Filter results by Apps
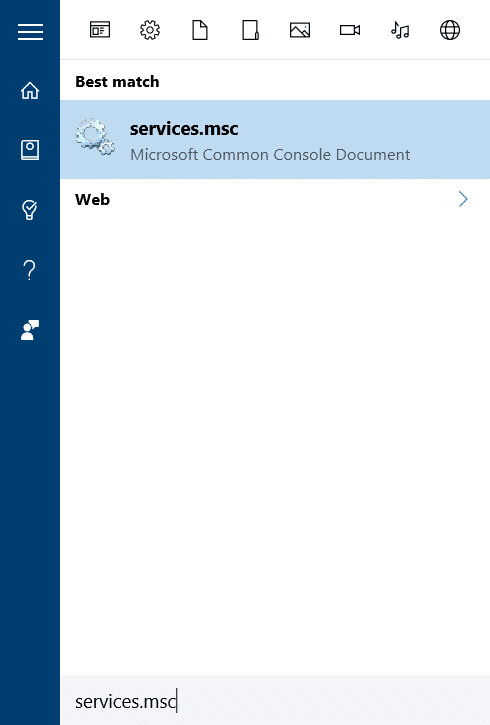 100,30
